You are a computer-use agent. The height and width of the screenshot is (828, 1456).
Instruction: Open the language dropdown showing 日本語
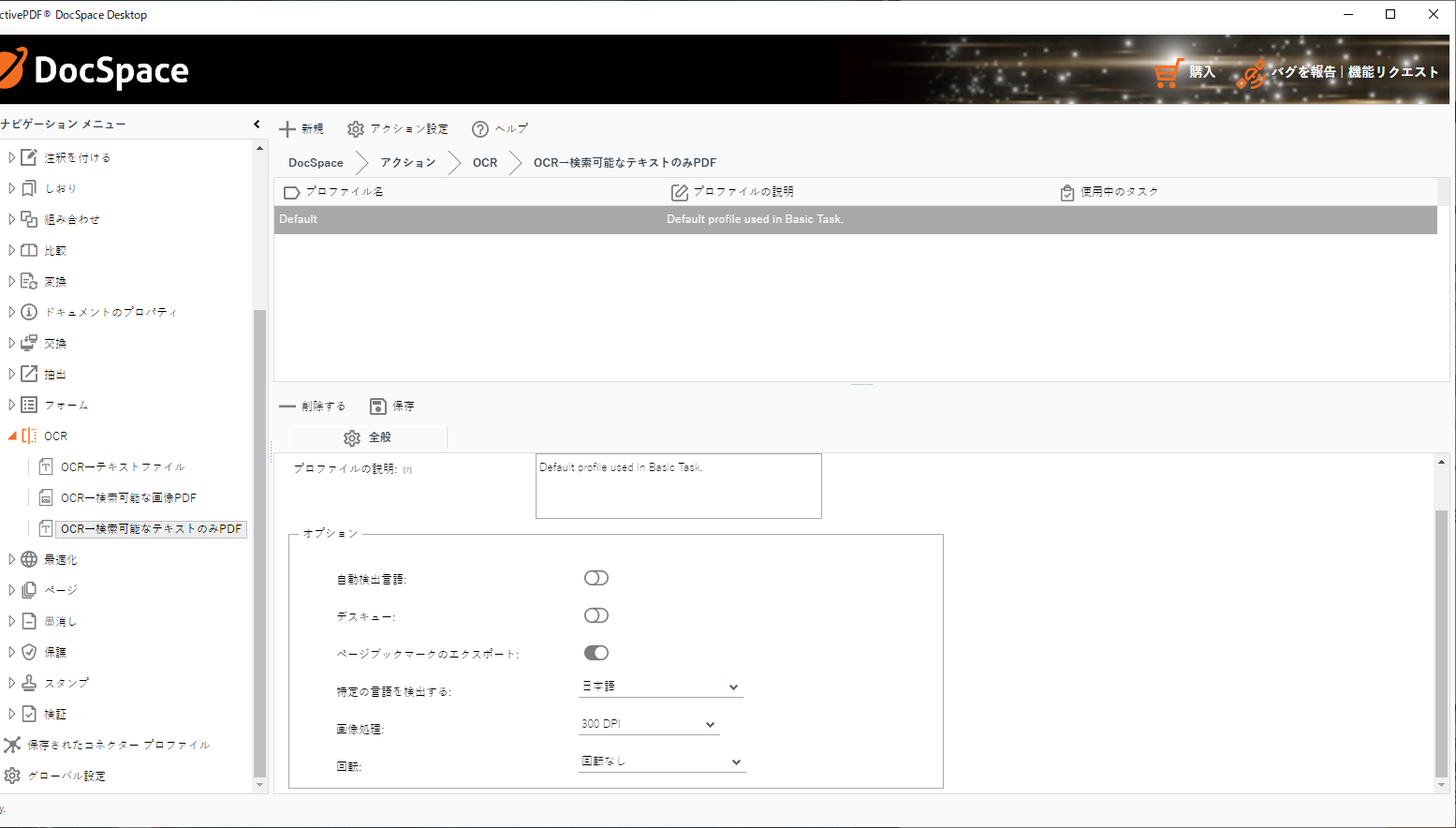coord(661,687)
